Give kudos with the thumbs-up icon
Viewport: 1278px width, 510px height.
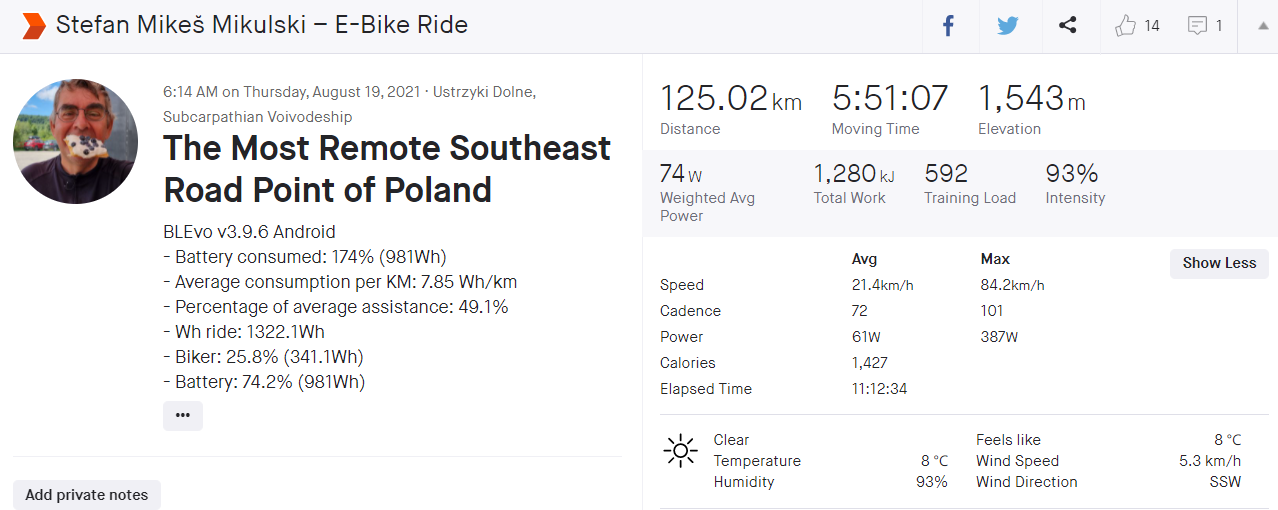coord(1126,26)
